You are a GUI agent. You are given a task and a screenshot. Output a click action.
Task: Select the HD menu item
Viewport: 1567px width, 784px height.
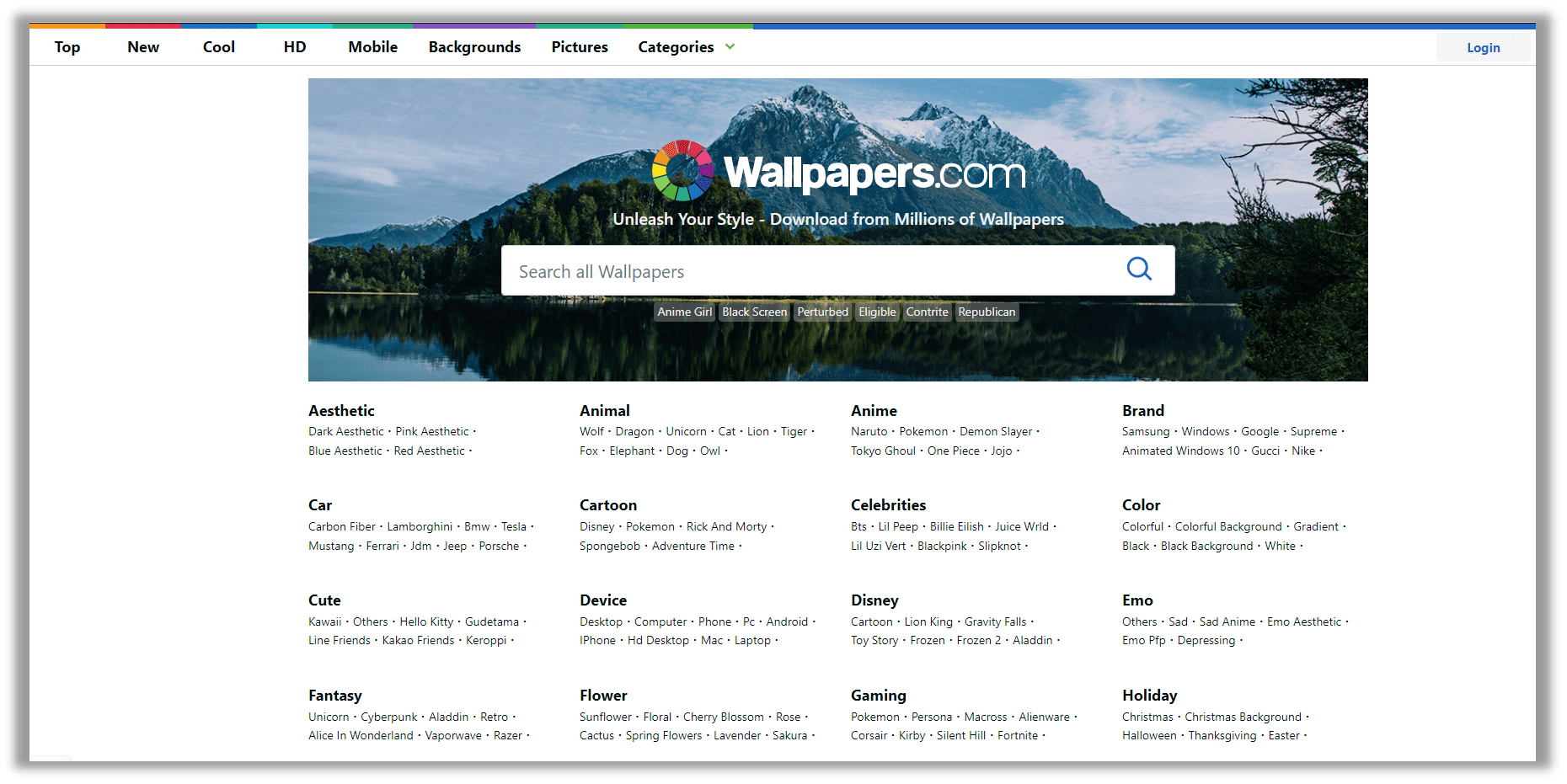(x=295, y=47)
